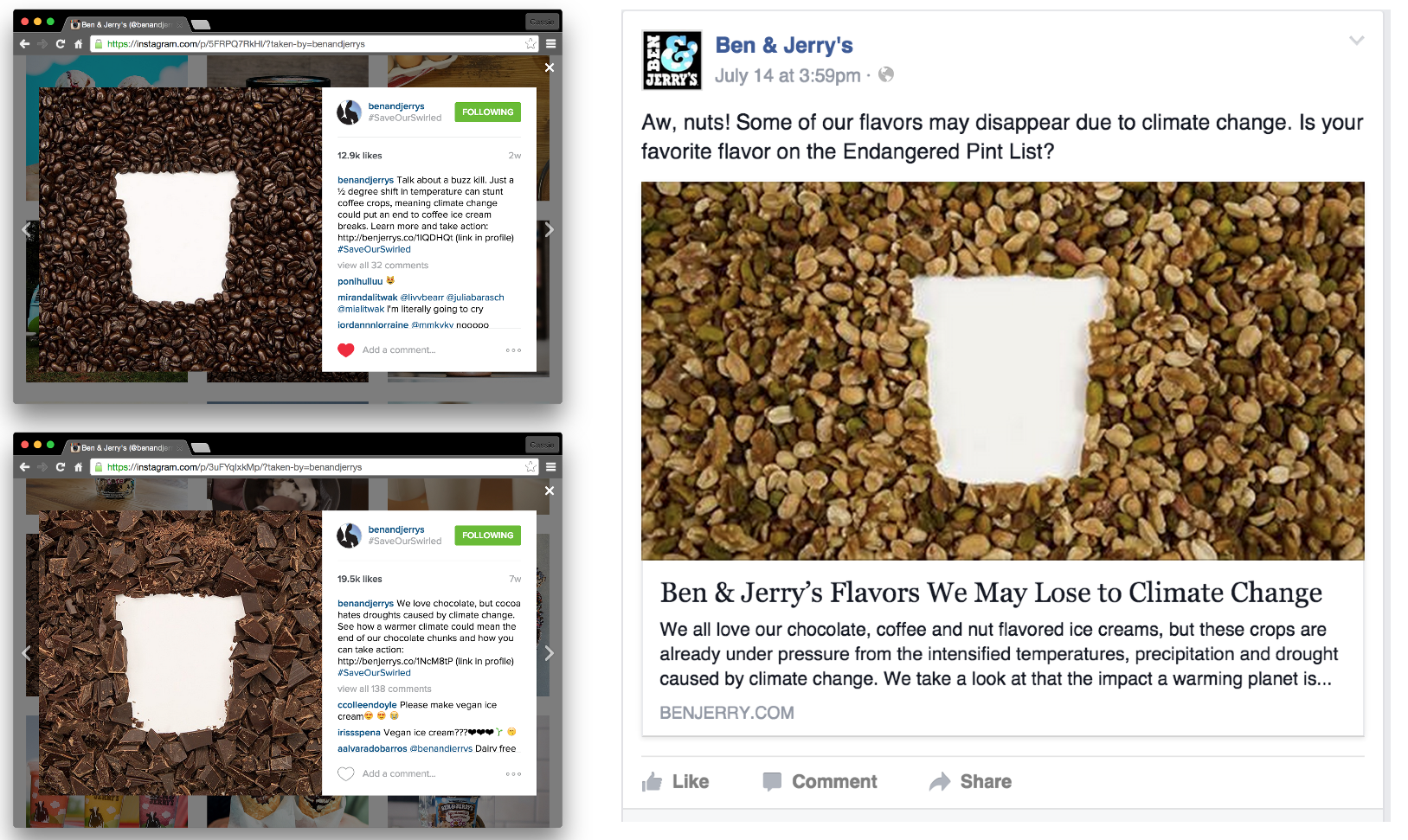
Task: Open more options dots on coffee post
Action: 513,350
